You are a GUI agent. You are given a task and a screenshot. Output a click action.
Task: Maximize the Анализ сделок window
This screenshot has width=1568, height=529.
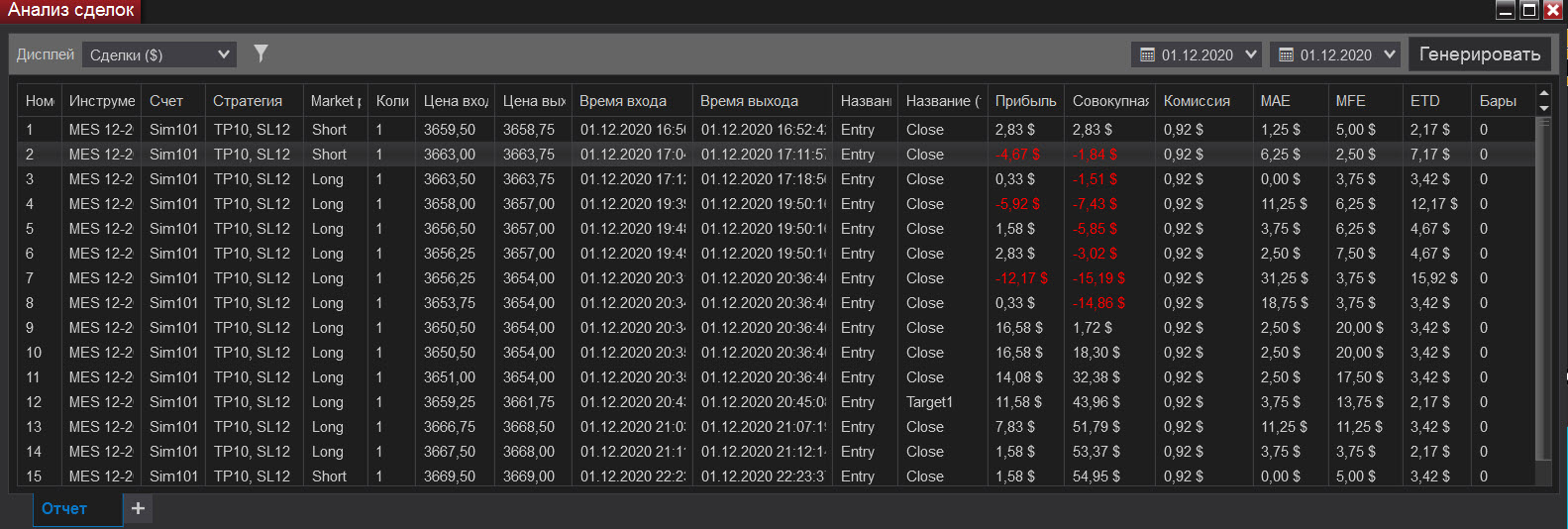[x=1529, y=10]
